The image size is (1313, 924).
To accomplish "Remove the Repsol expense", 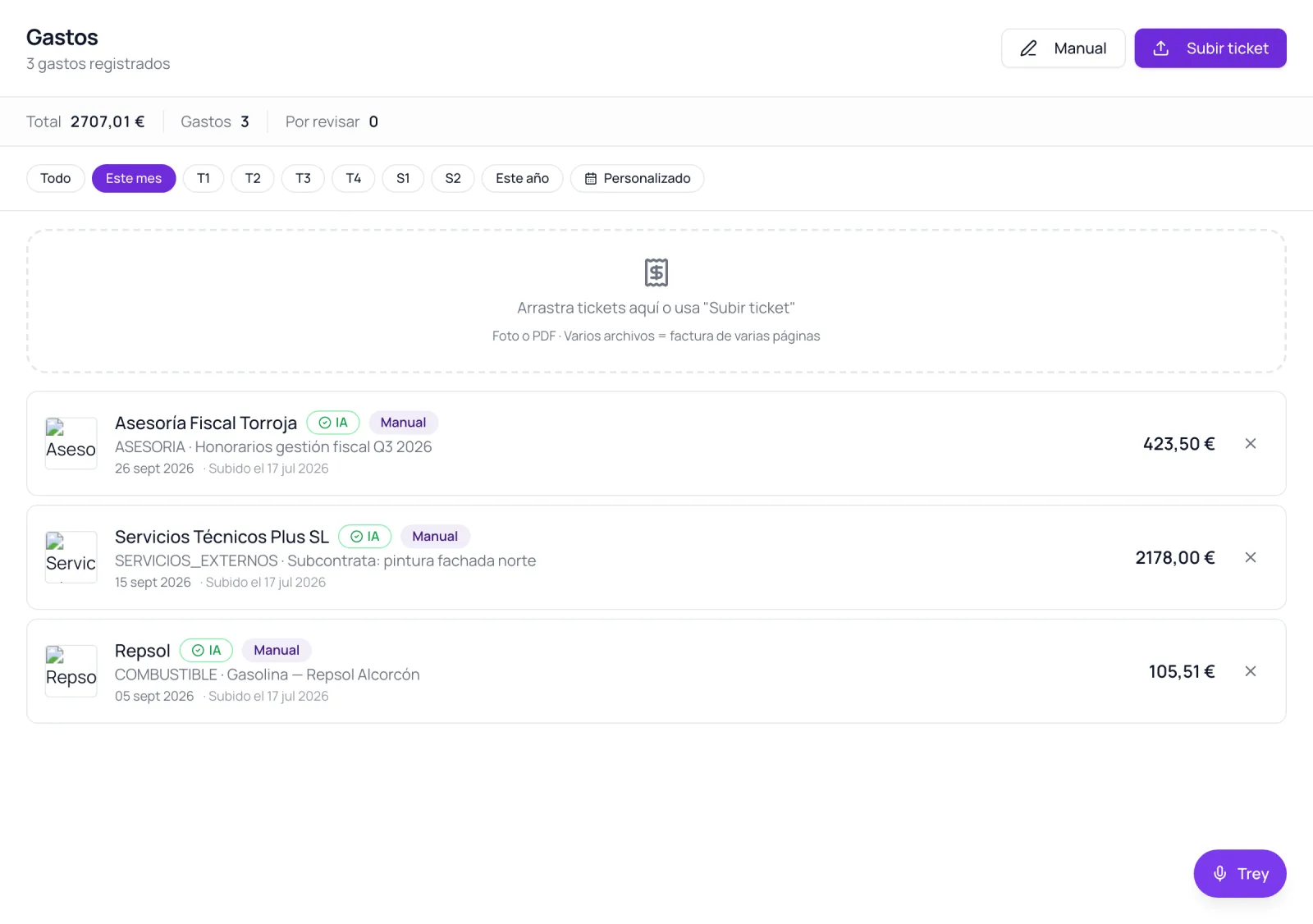I will coord(1251,671).
